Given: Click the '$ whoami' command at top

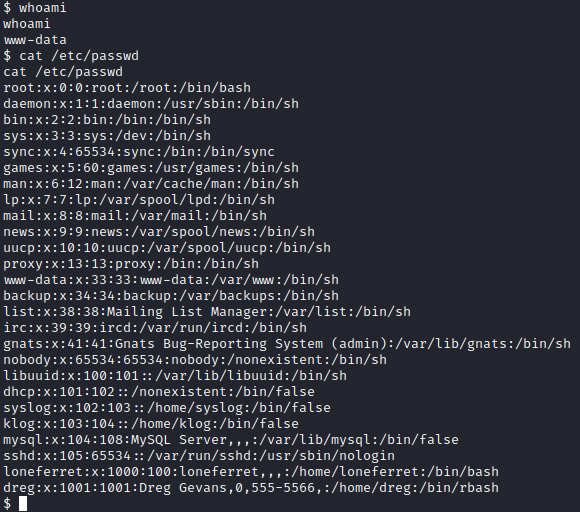Looking at the screenshot, I should pos(35,7).
